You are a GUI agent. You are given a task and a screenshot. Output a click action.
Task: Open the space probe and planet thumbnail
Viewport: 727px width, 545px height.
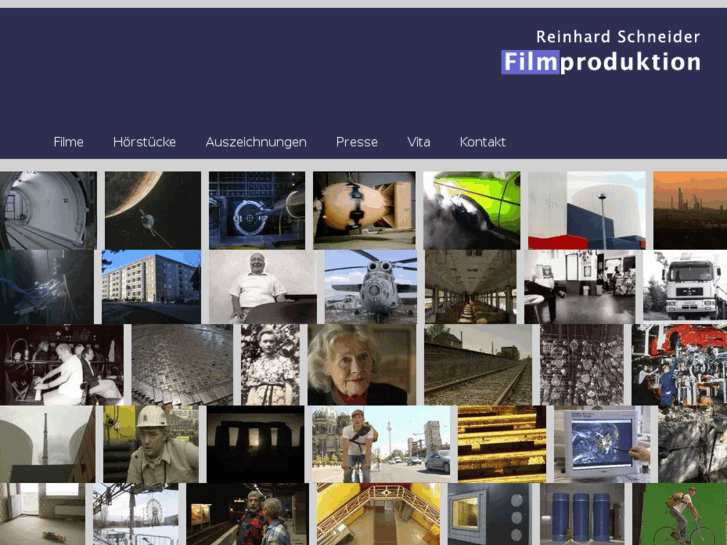point(153,211)
